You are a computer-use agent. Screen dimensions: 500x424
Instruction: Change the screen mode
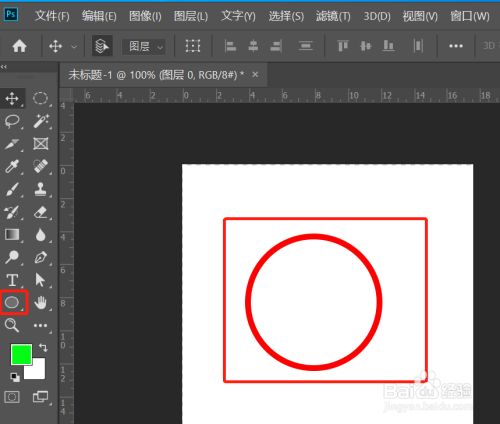[x=40, y=397]
